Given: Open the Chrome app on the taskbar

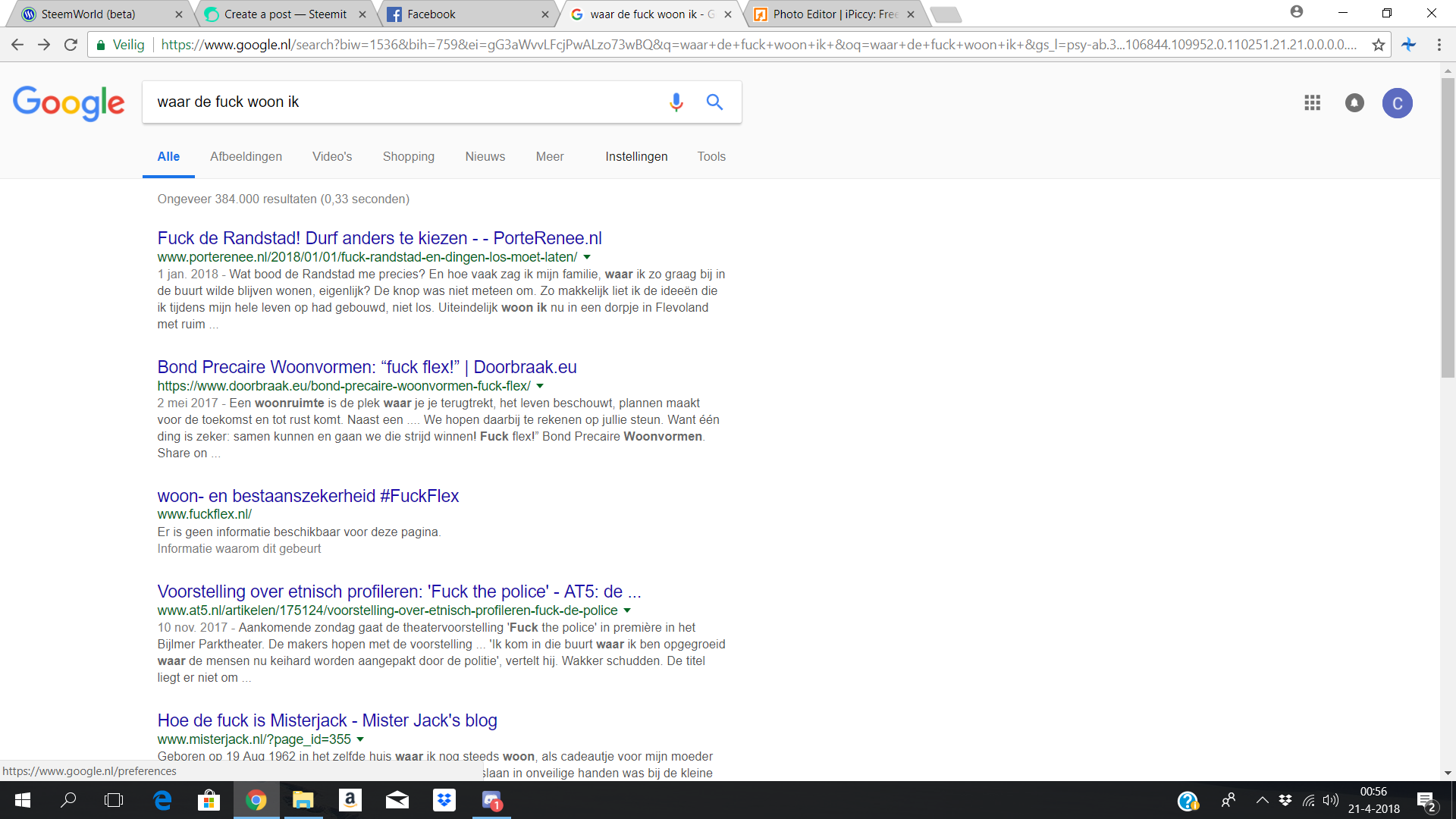Looking at the screenshot, I should click(x=256, y=800).
